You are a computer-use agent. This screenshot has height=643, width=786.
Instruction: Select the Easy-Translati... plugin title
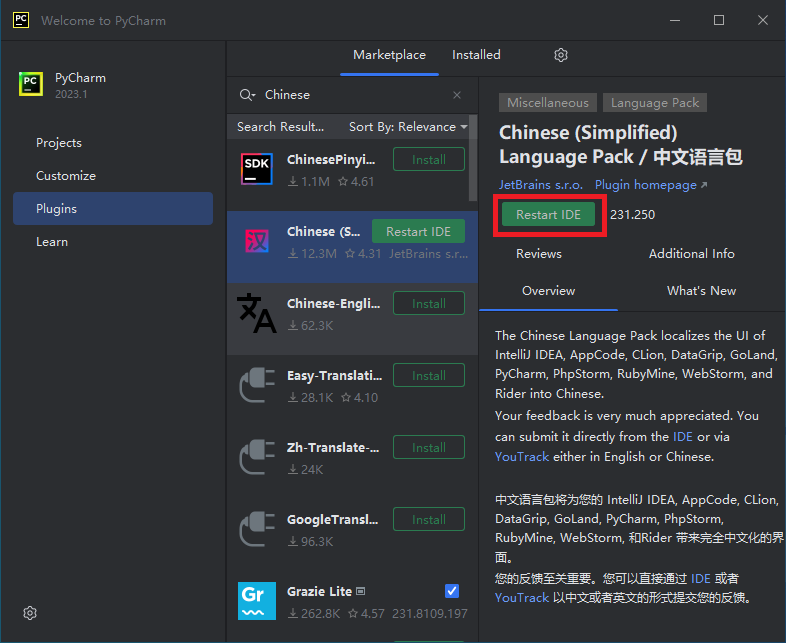(x=334, y=375)
